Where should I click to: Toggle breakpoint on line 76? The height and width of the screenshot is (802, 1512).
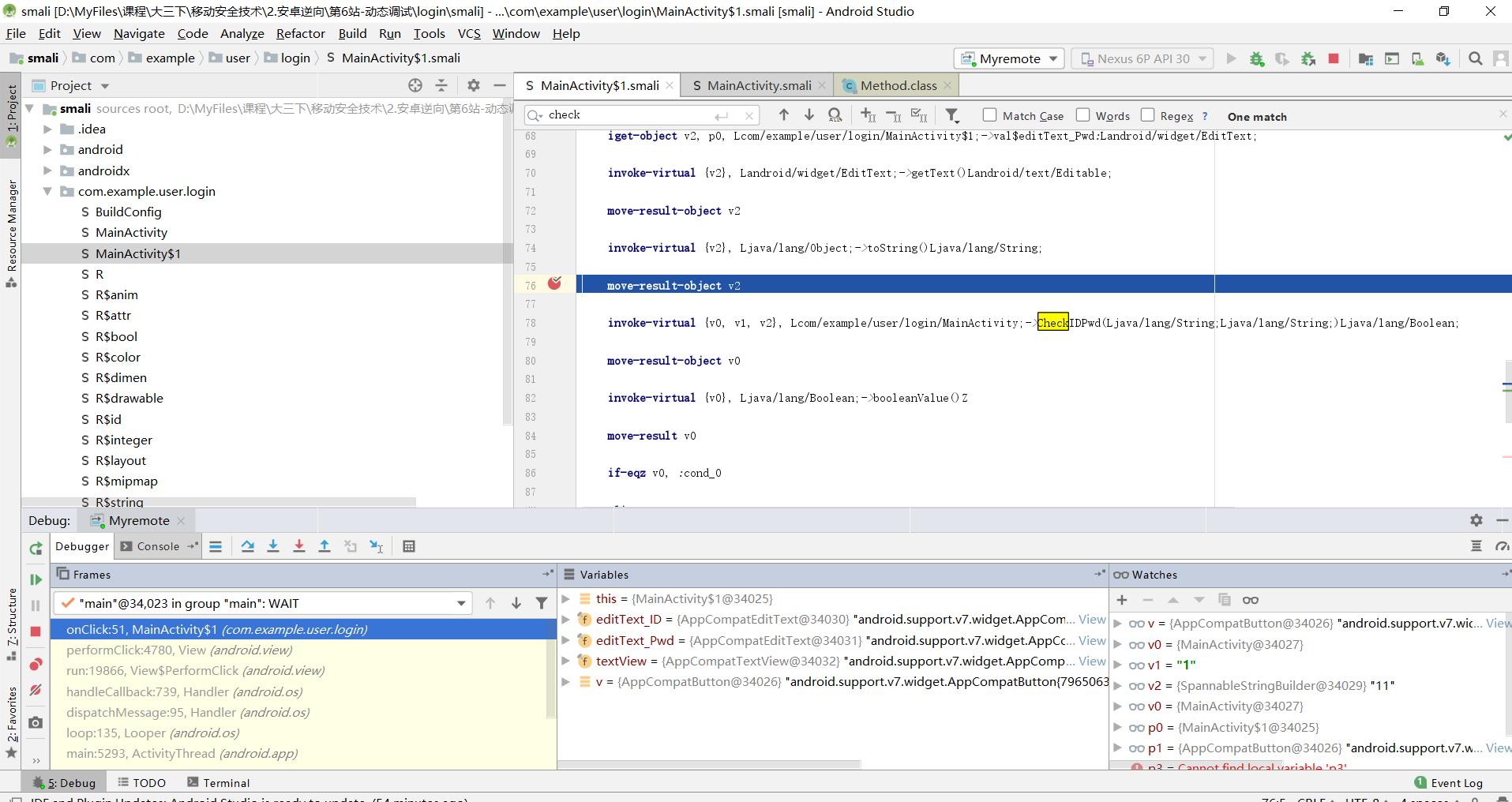click(554, 283)
